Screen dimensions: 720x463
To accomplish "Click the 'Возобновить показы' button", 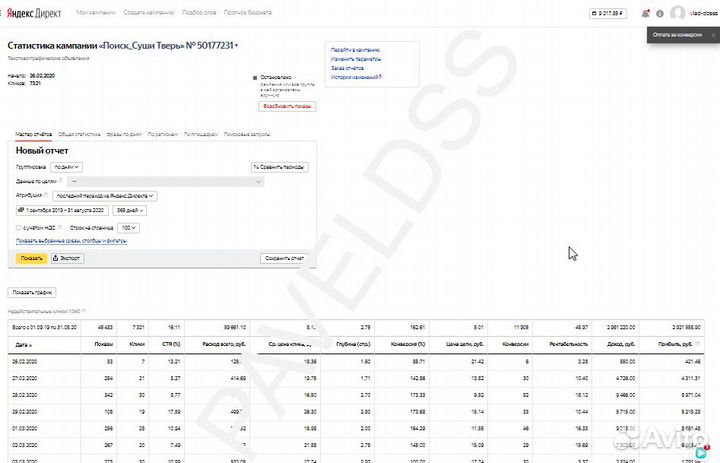I will [x=287, y=106].
